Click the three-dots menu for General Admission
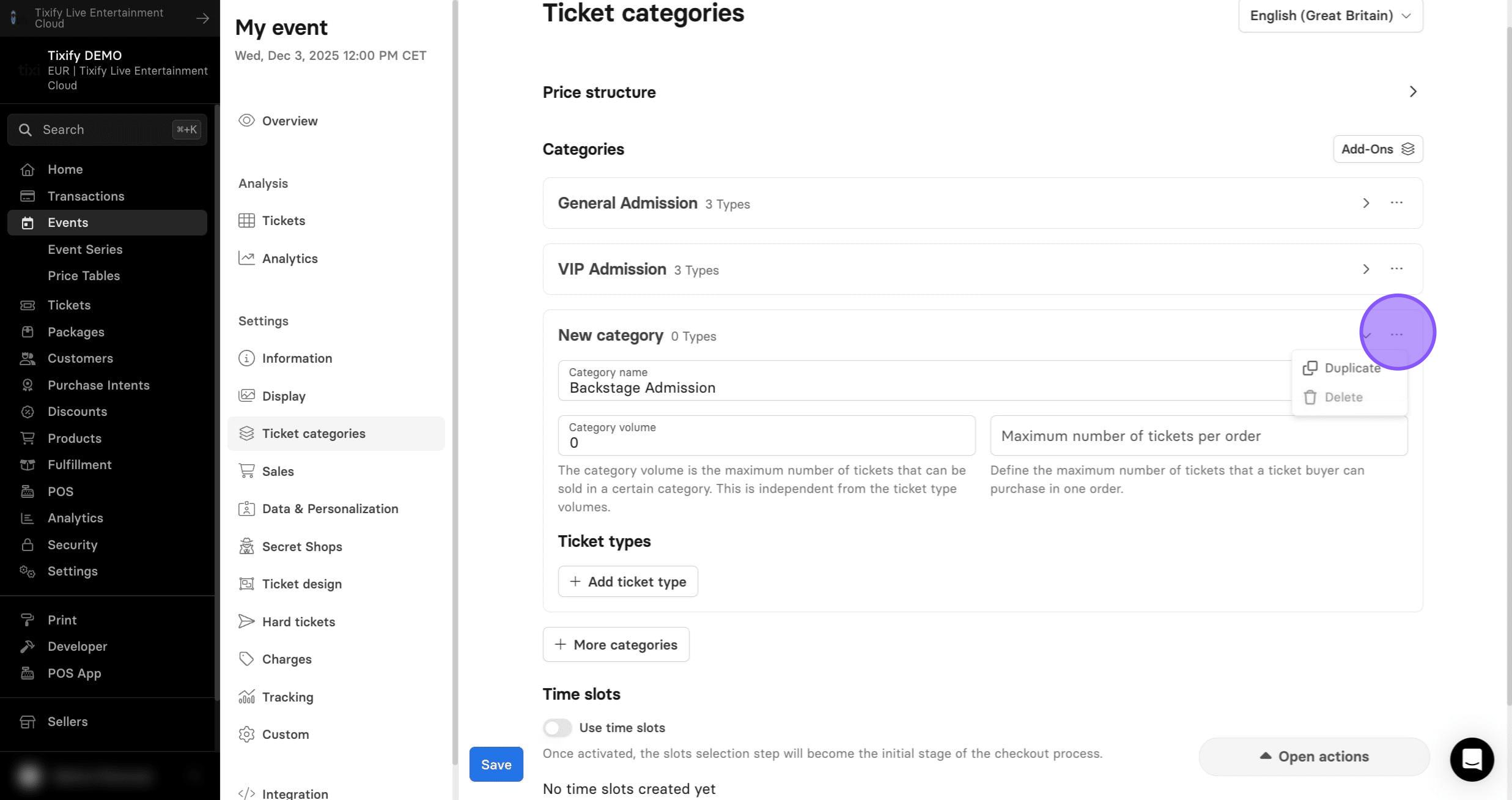The image size is (1512, 800). point(1396,202)
